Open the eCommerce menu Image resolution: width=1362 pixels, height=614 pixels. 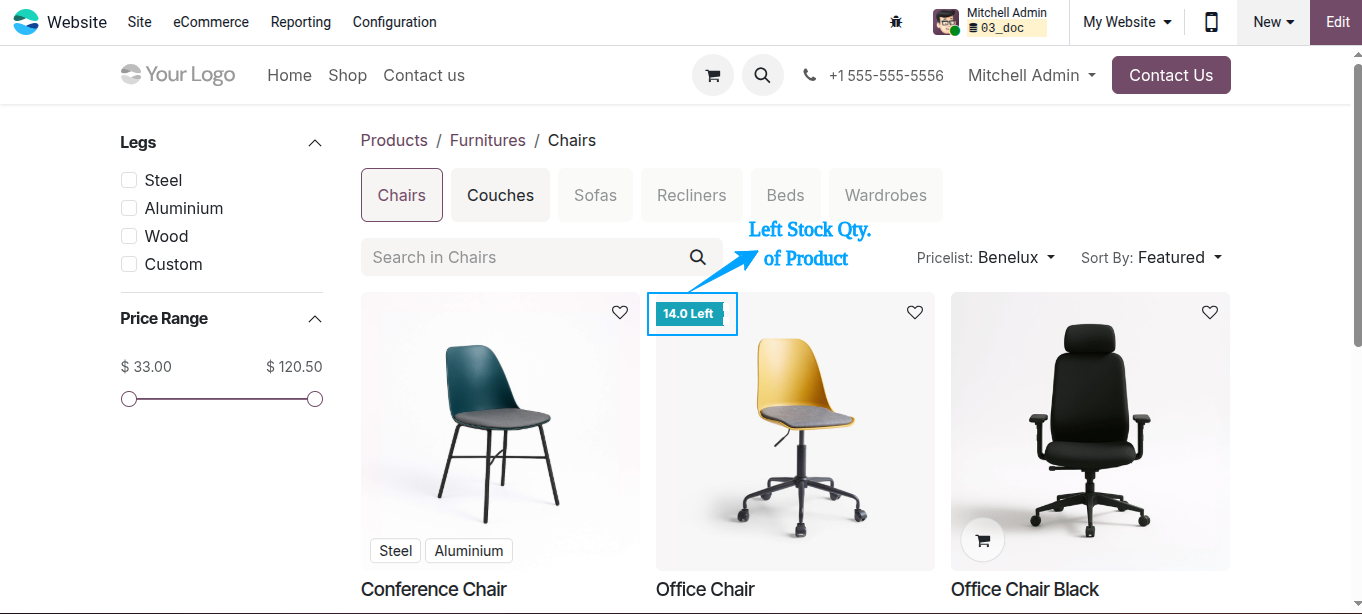coord(211,22)
